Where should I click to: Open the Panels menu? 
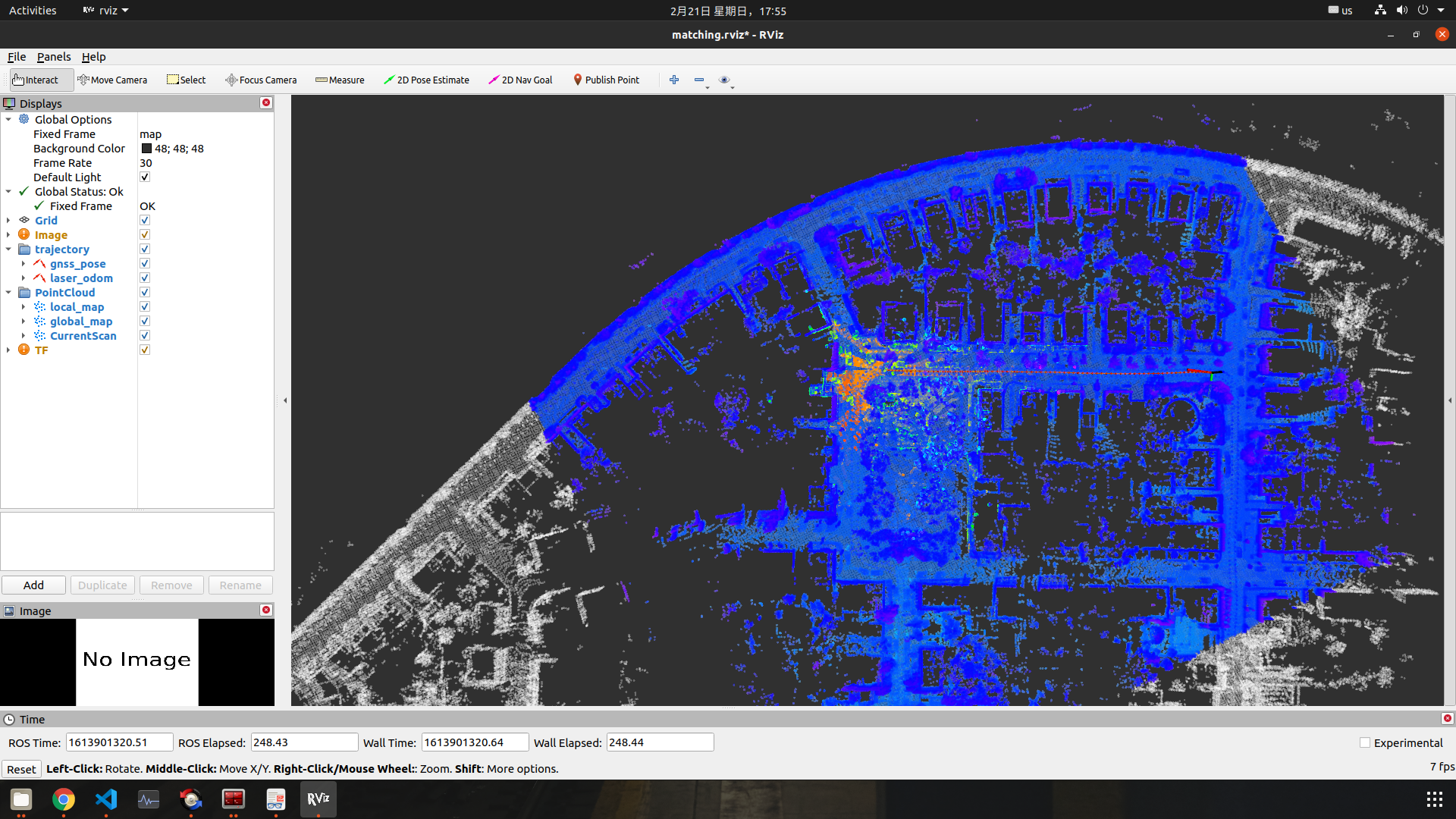[x=54, y=57]
